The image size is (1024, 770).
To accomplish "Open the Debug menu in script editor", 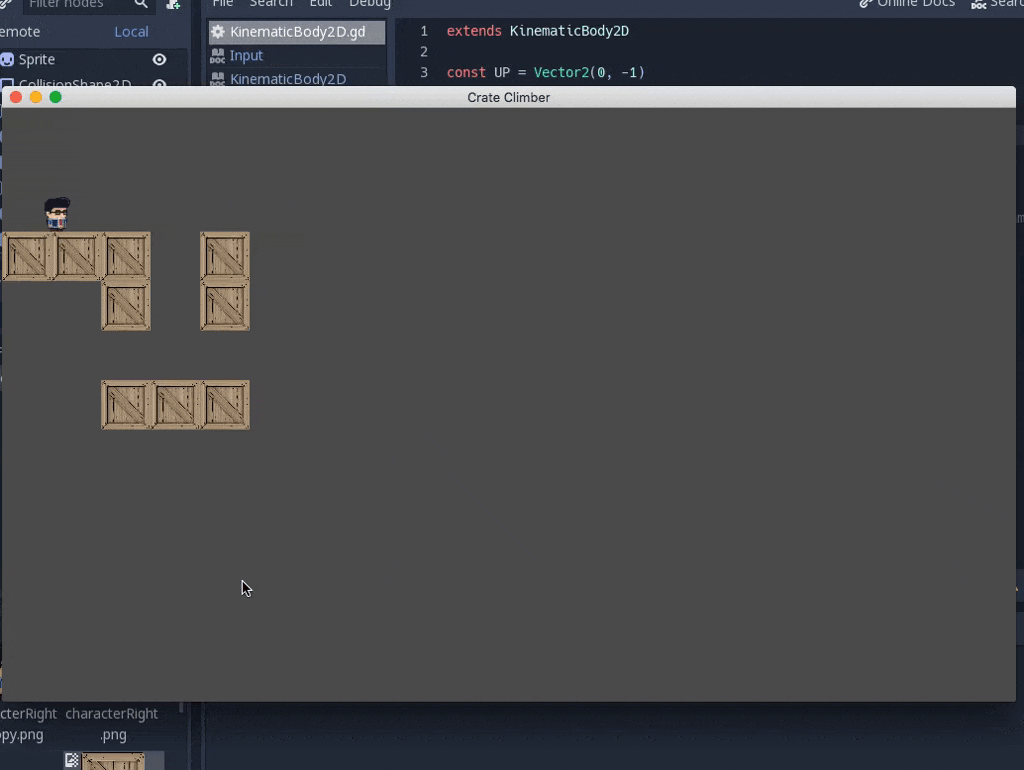I will click(x=369, y=4).
